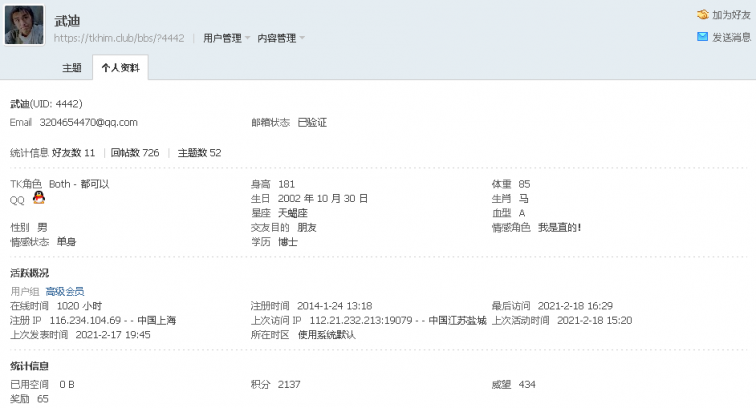Switch to the 主题 tab
The width and height of the screenshot is (756, 408).
pos(72,68)
